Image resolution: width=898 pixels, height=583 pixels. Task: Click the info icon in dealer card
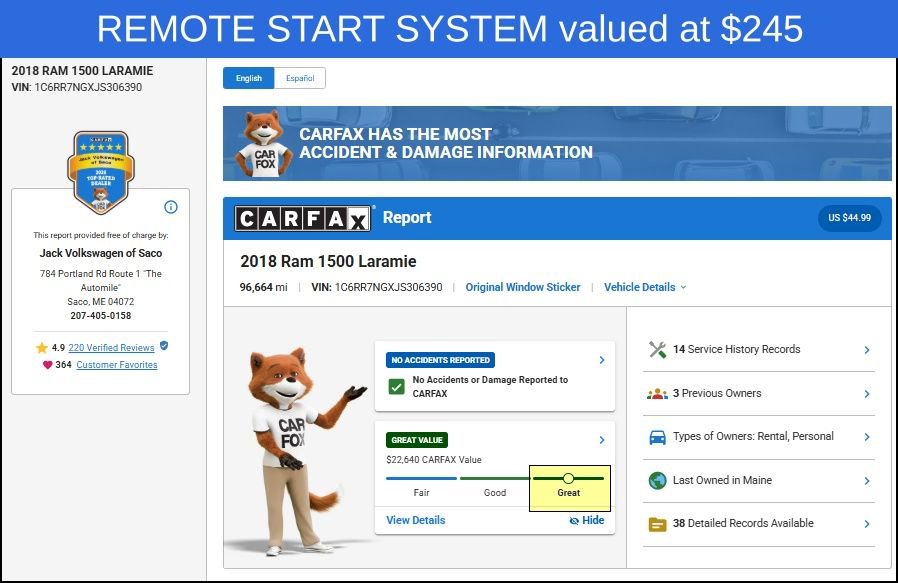pos(171,207)
